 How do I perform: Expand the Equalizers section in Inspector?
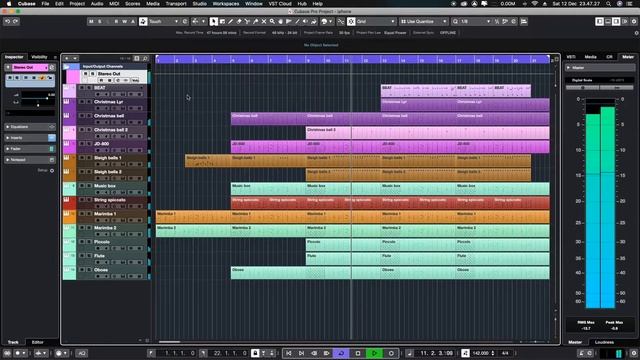point(29,127)
